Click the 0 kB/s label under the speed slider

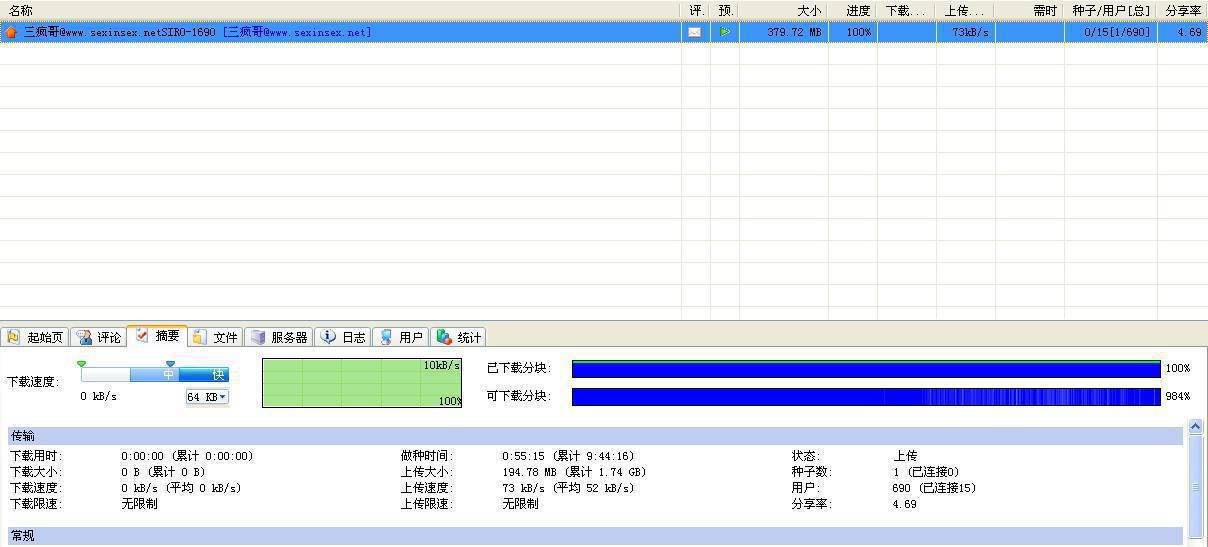click(x=99, y=397)
